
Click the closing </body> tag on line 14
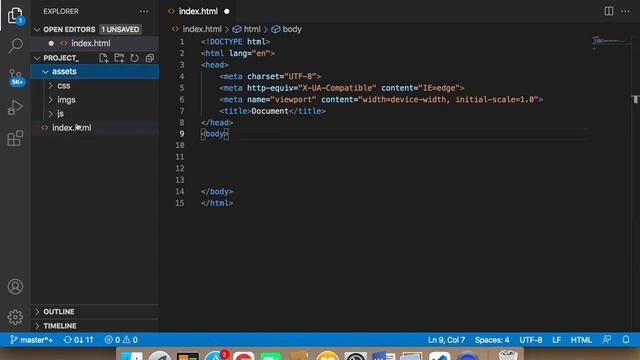[x=217, y=191]
